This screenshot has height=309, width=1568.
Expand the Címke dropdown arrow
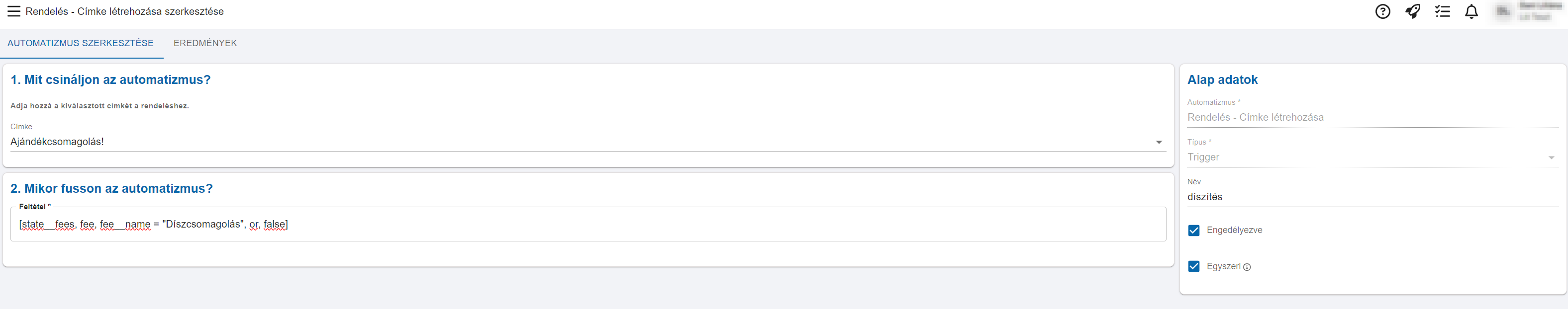(1159, 143)
